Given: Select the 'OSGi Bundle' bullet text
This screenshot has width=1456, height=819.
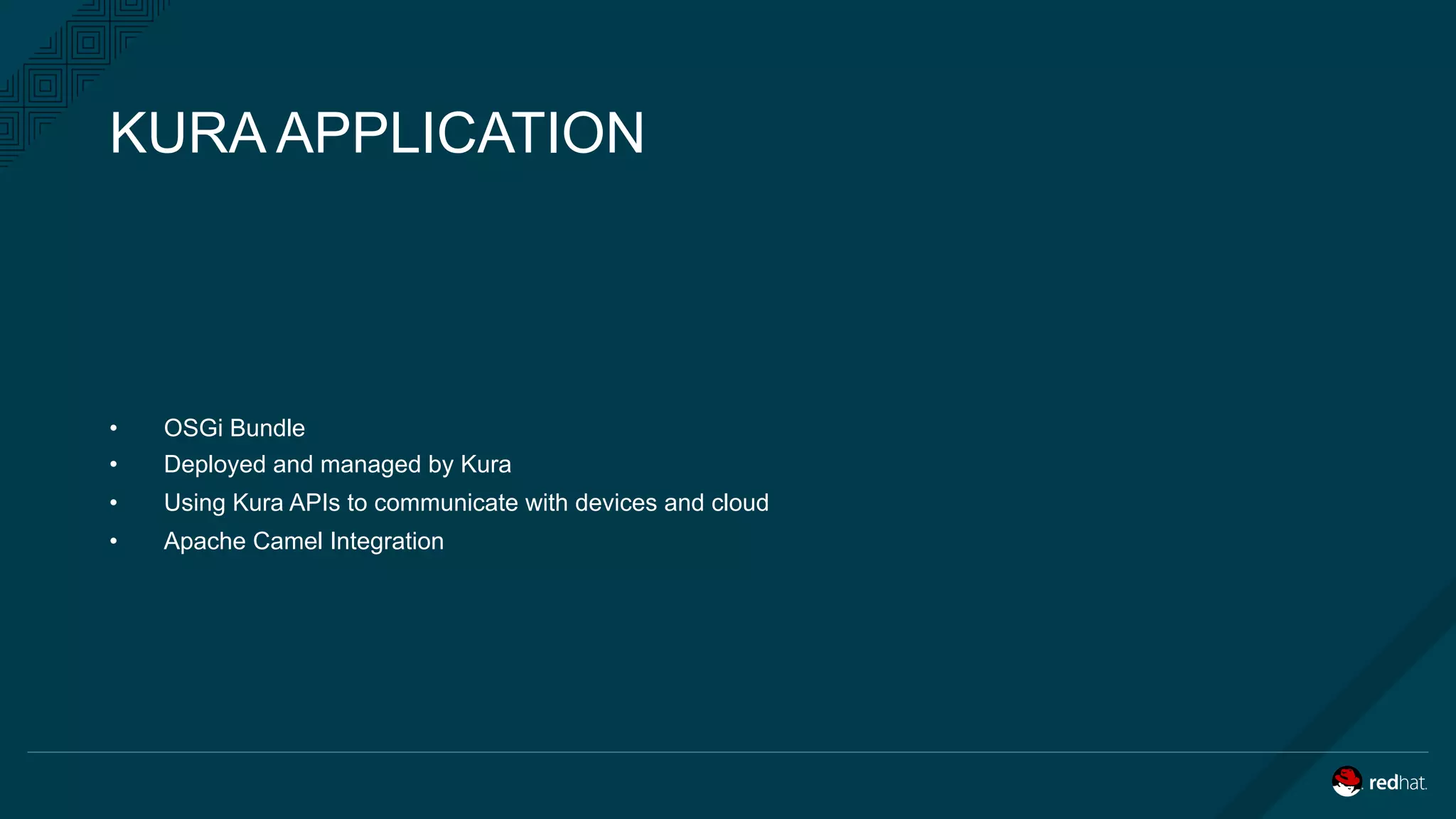Looking at the screenshot, I should coord(234,428).
